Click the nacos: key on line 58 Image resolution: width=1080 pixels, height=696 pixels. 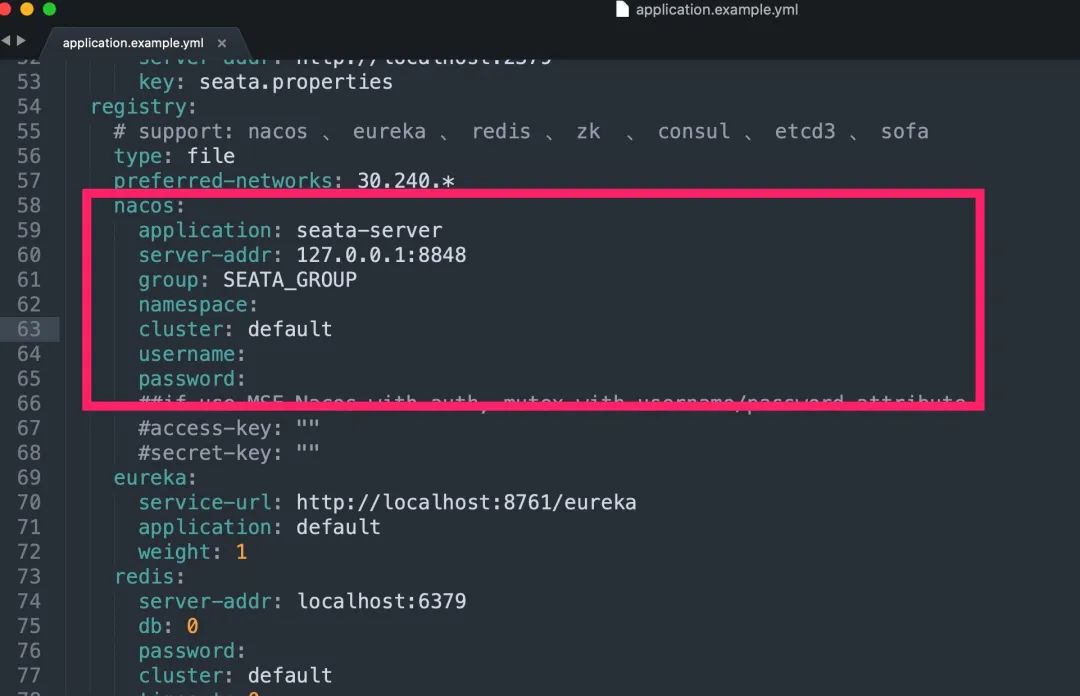pos(149,205)
